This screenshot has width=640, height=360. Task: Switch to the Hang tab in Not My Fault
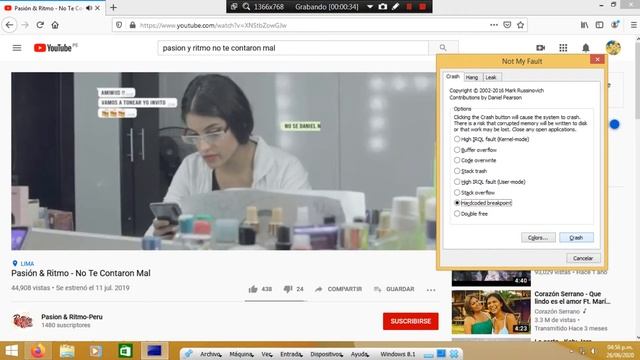click(x=472, y=77)
